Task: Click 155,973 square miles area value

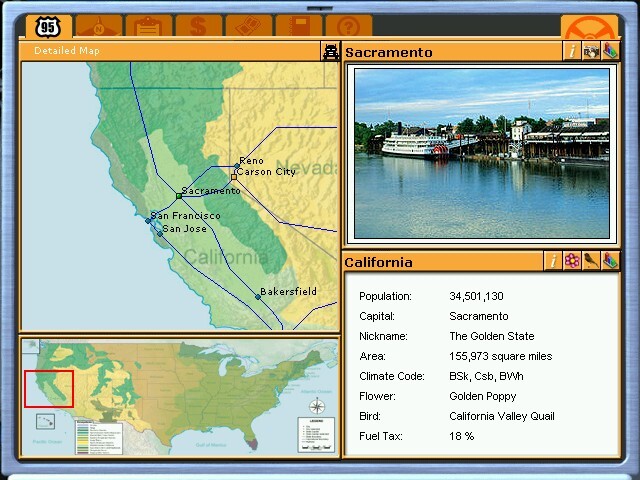Action: [501, 356]
